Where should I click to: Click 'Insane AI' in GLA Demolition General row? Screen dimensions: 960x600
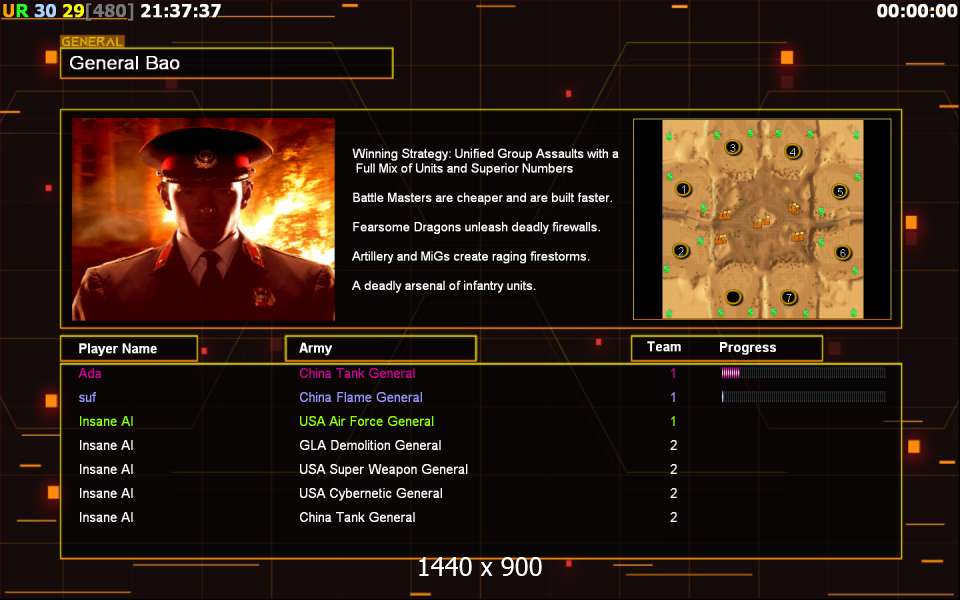106,445
